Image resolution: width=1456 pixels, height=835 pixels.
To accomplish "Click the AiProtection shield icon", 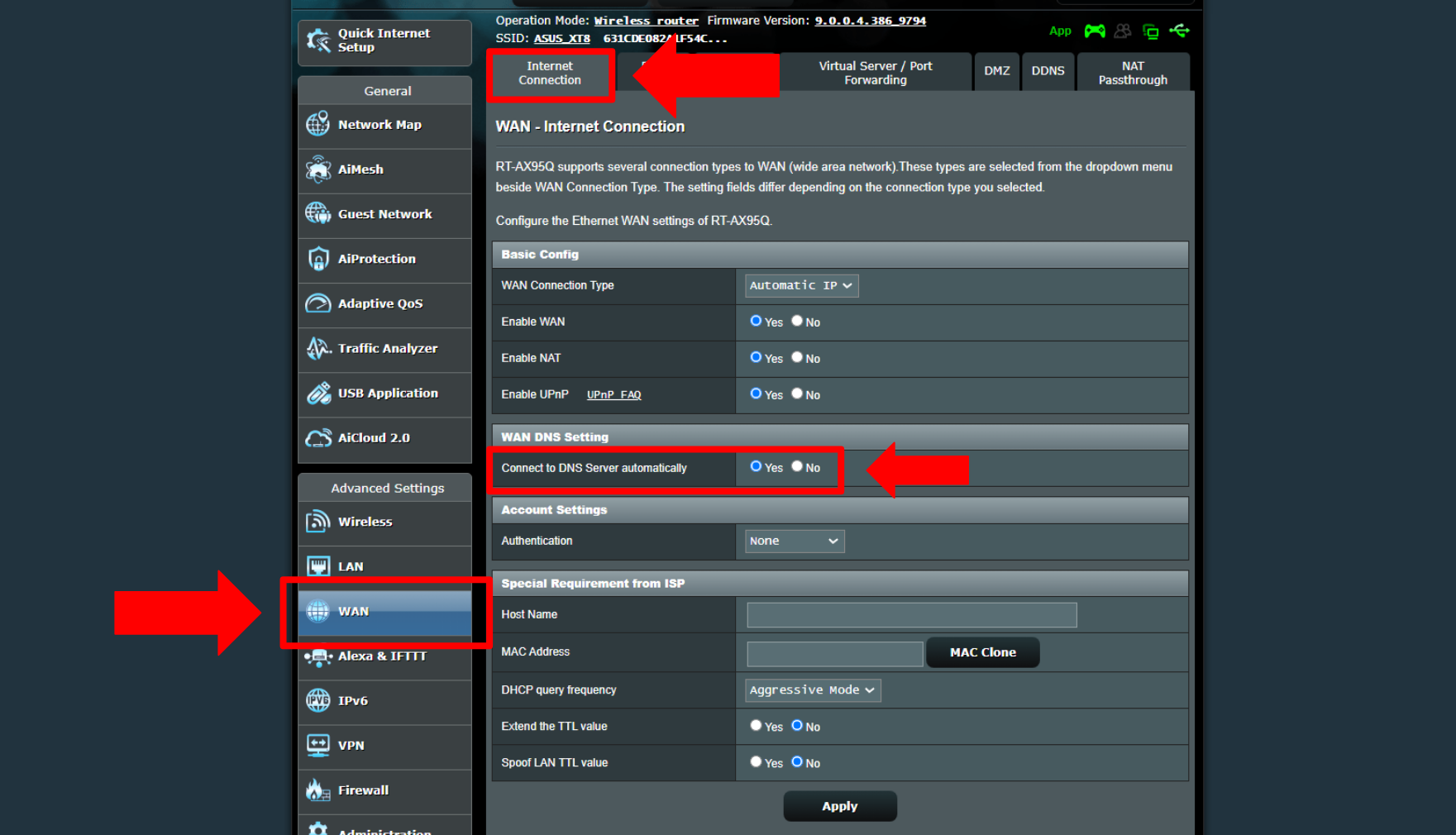I will pyautogui.click(x=318, y=259).
